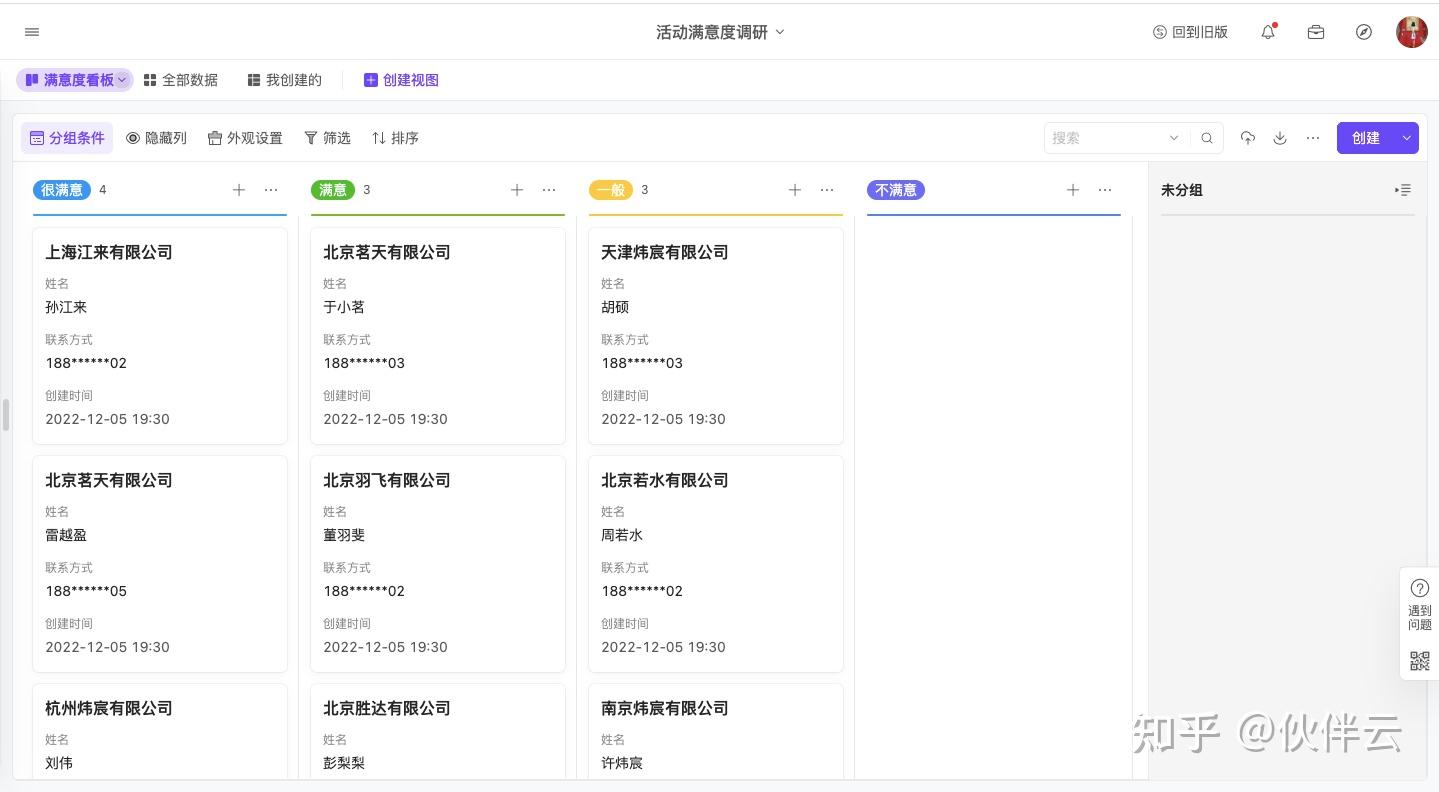Click the left sidebar resize handle
Image resolution: width=1439 pixels, height=792 pixels.
coord(6,414)
